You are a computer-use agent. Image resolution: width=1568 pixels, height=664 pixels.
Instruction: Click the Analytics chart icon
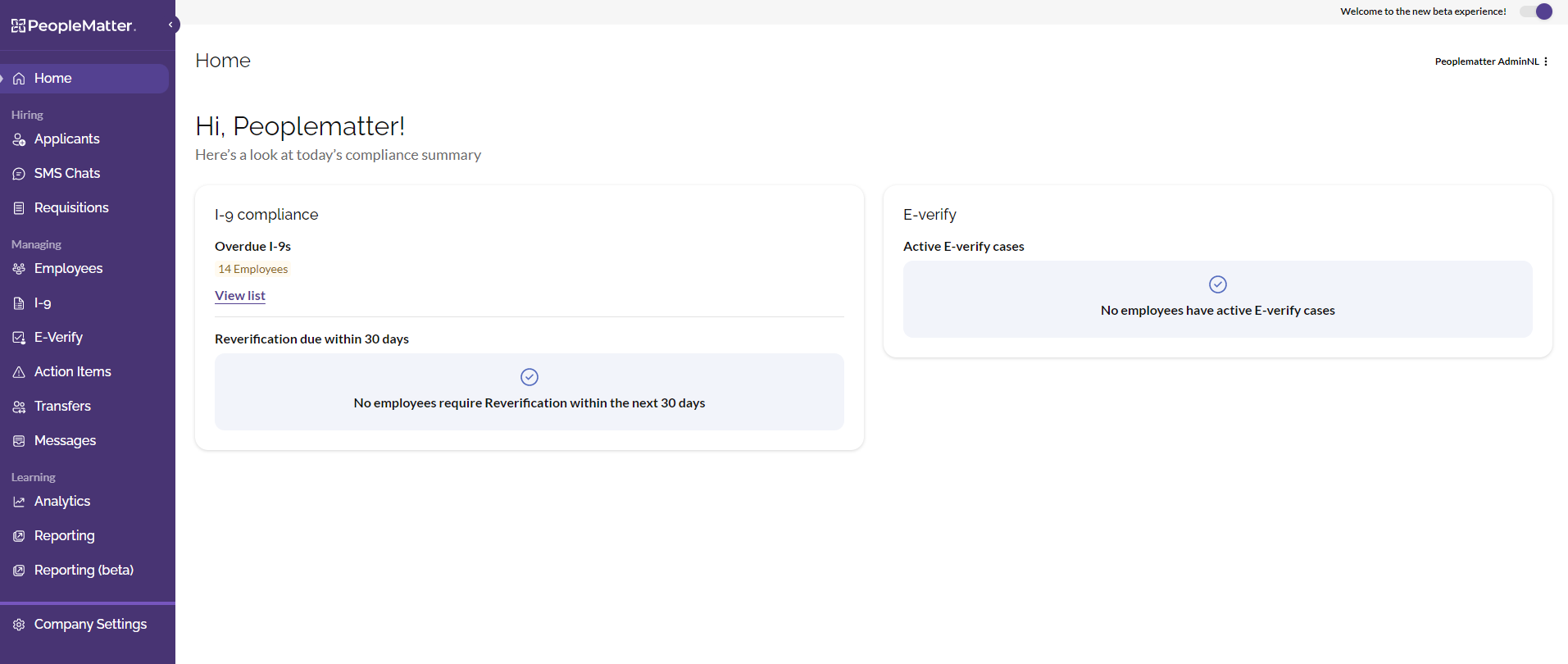(x=19, y=502)
